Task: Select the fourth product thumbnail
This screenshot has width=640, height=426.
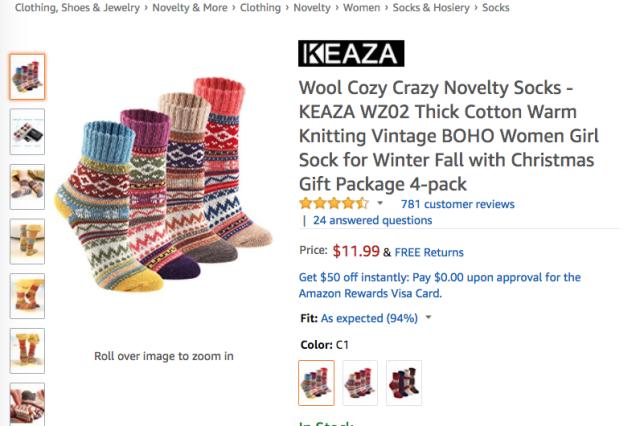Action: [x=27, y=241]
